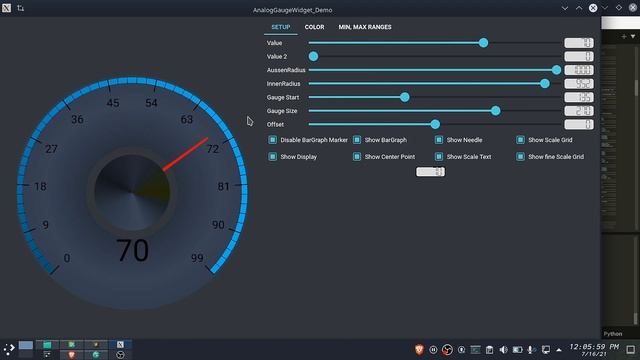
Task: Open the clipboard tray icon
Action: pyautogui.click(x=489, y=350)
